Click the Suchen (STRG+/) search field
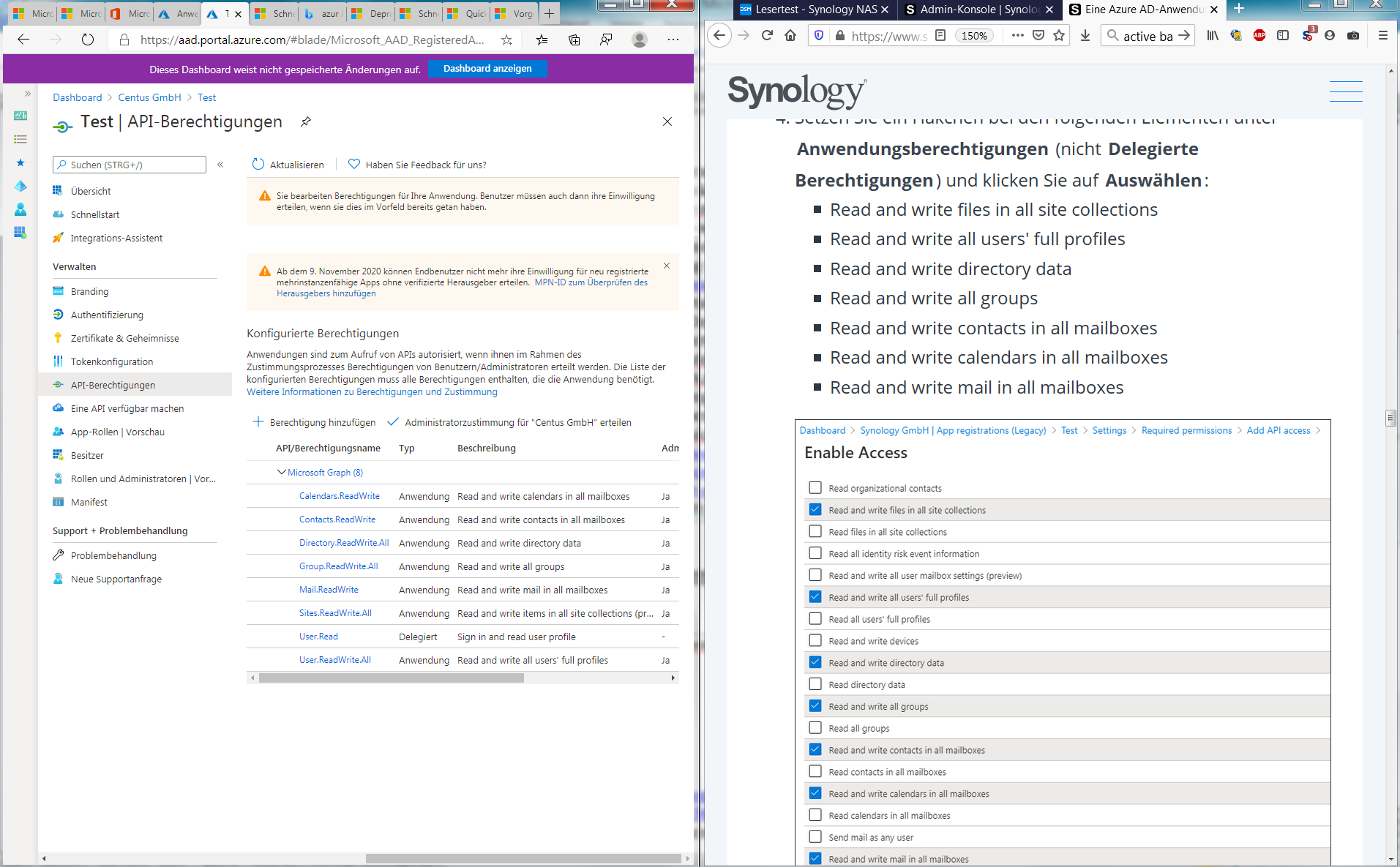 click(x=130, y=165)
